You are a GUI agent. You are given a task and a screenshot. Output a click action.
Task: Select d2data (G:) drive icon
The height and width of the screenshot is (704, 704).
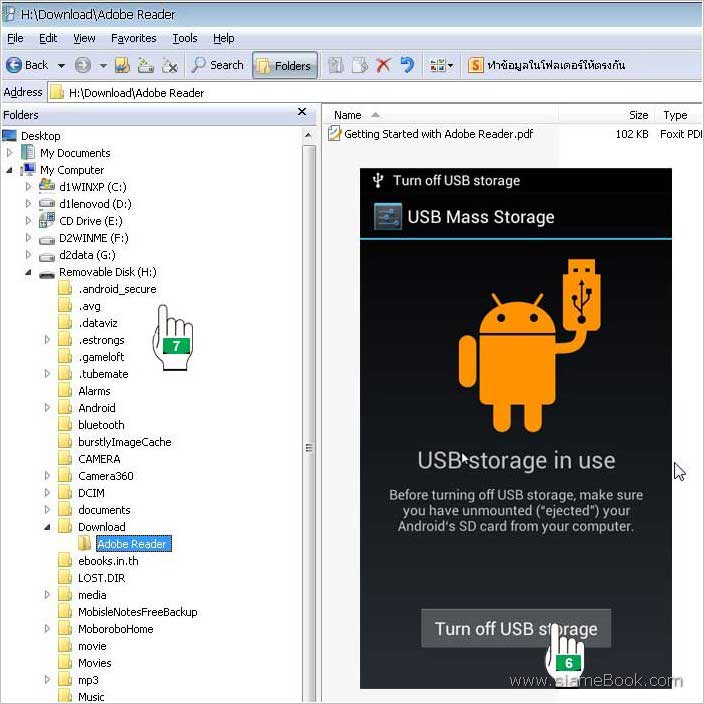47,256
